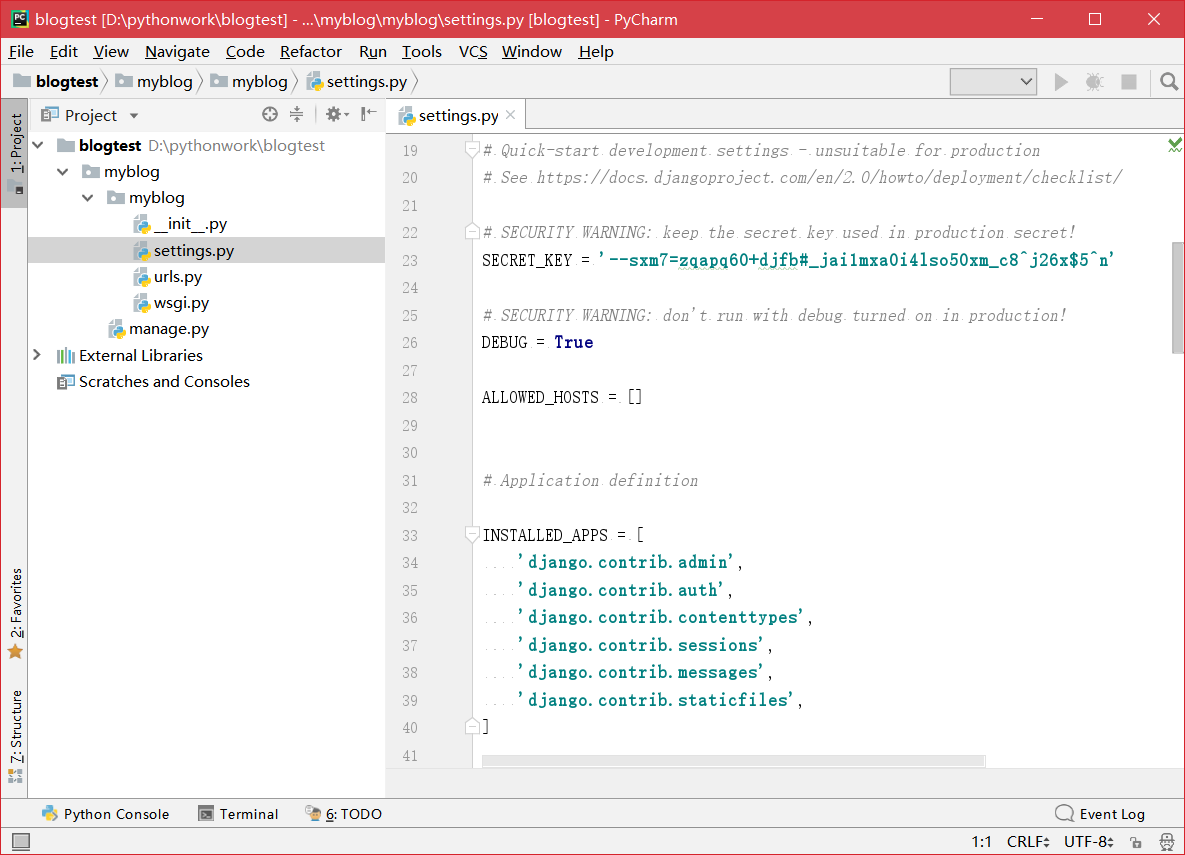Fold the comment block at line 22
This screenshot has width=1185, height=855.
coord(472,231)
